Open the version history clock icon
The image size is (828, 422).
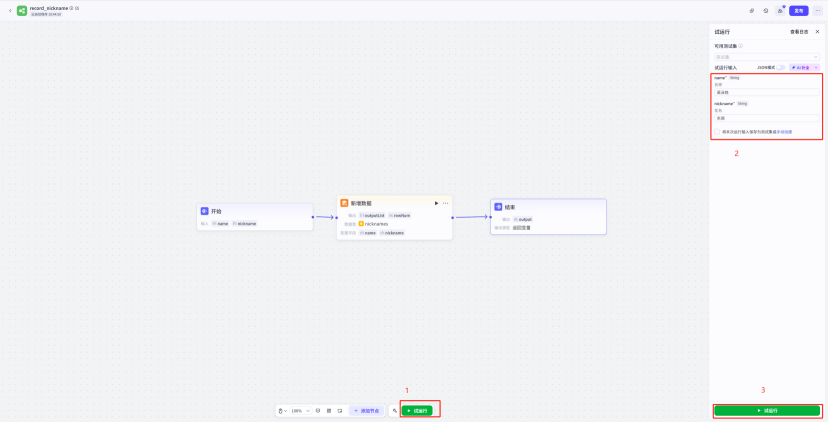point(766,11)
